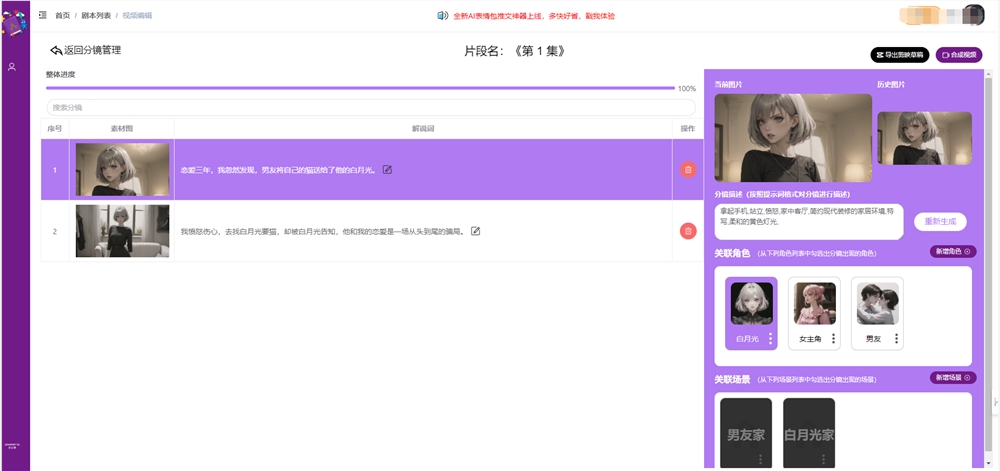Select the 女主角 character card
1000x471 pixels.
814,313
